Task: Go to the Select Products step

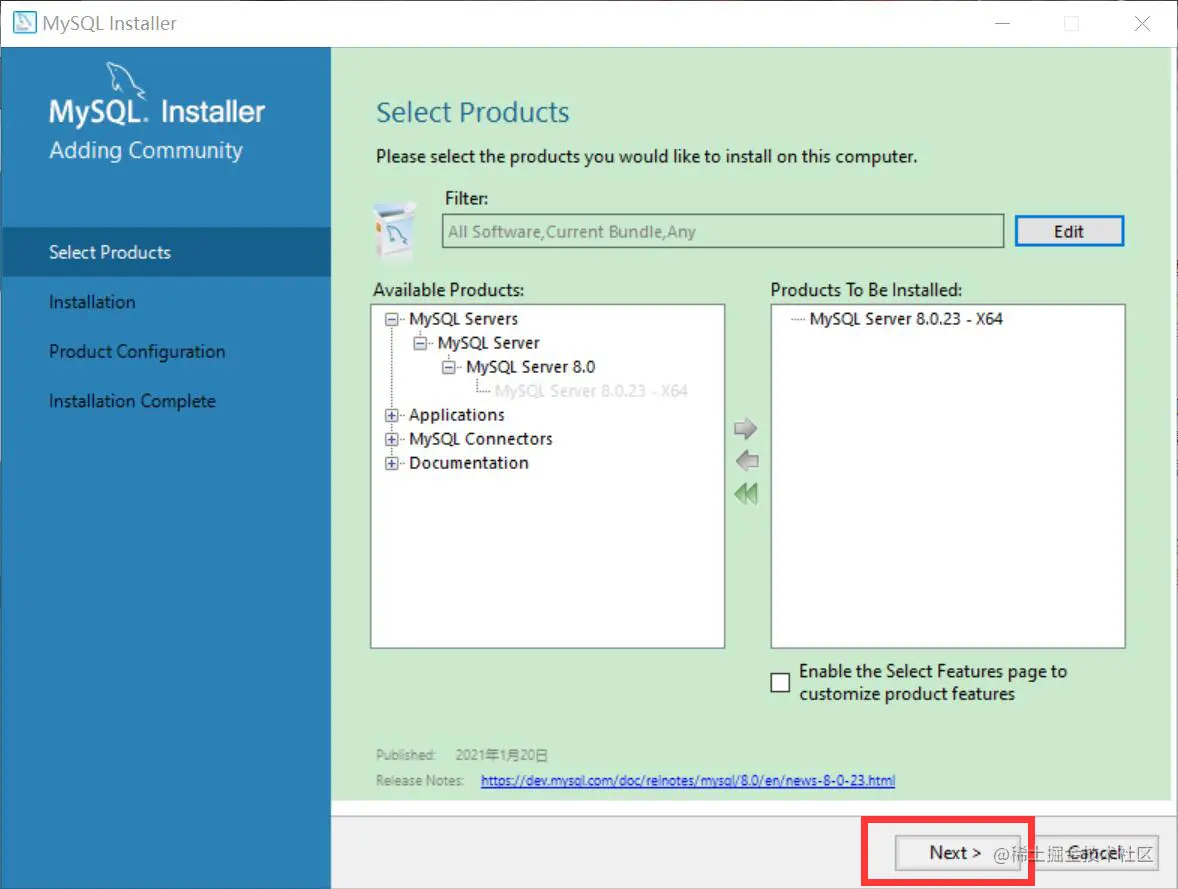Action: (165, 252)
